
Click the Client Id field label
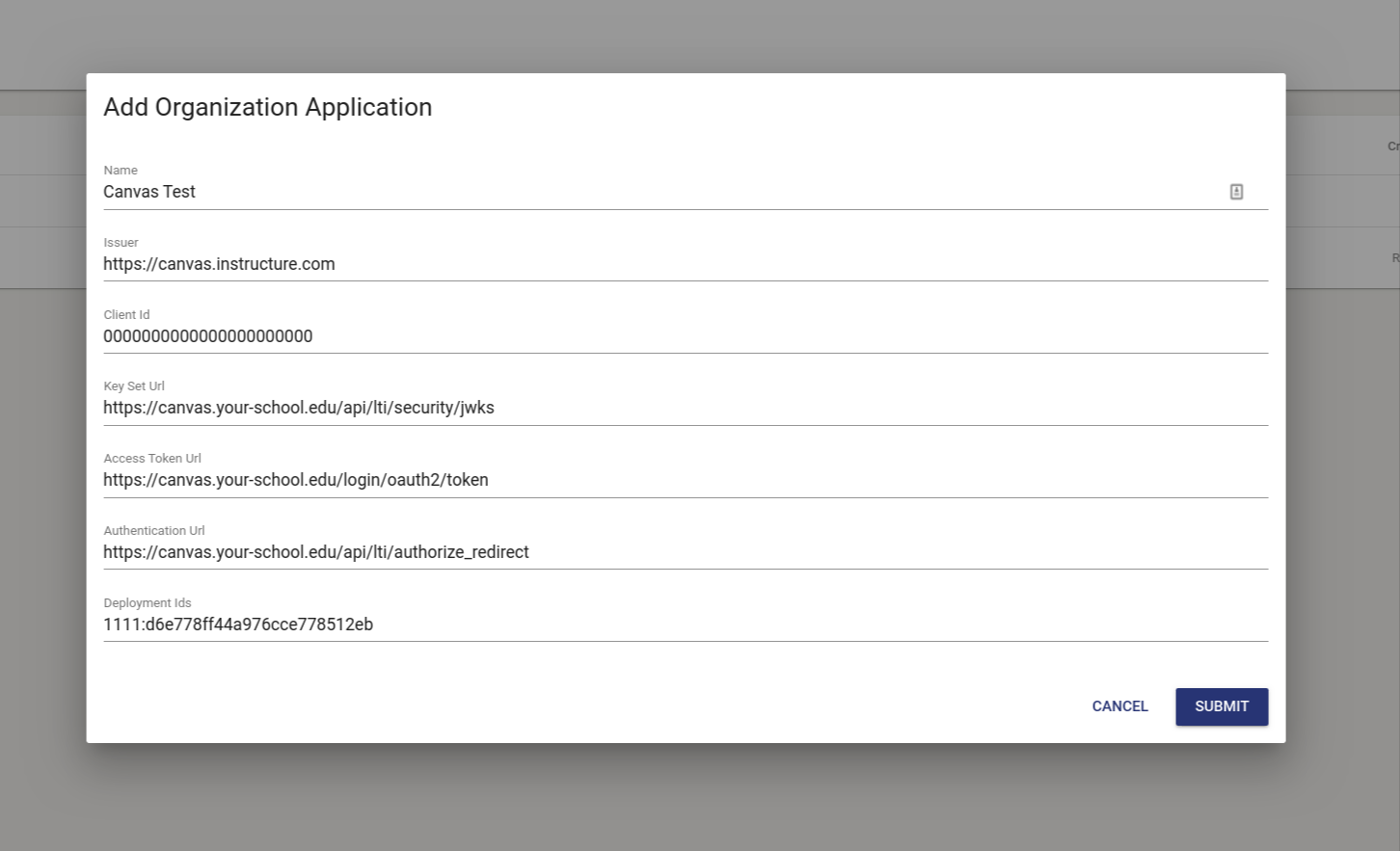click(126, 315)
